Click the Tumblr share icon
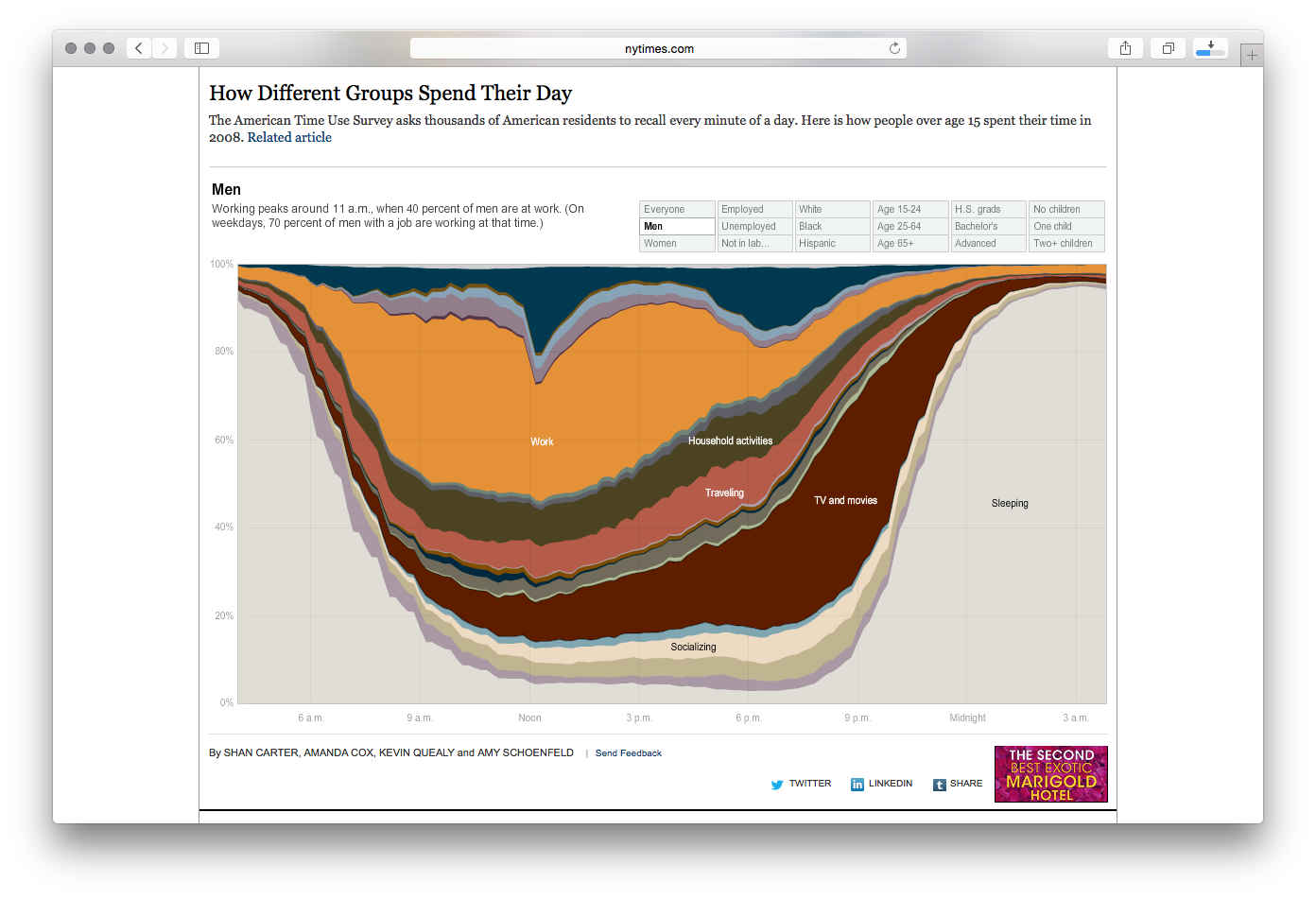1316x899 pixels. pyautogui.click(x=940, y=784)
